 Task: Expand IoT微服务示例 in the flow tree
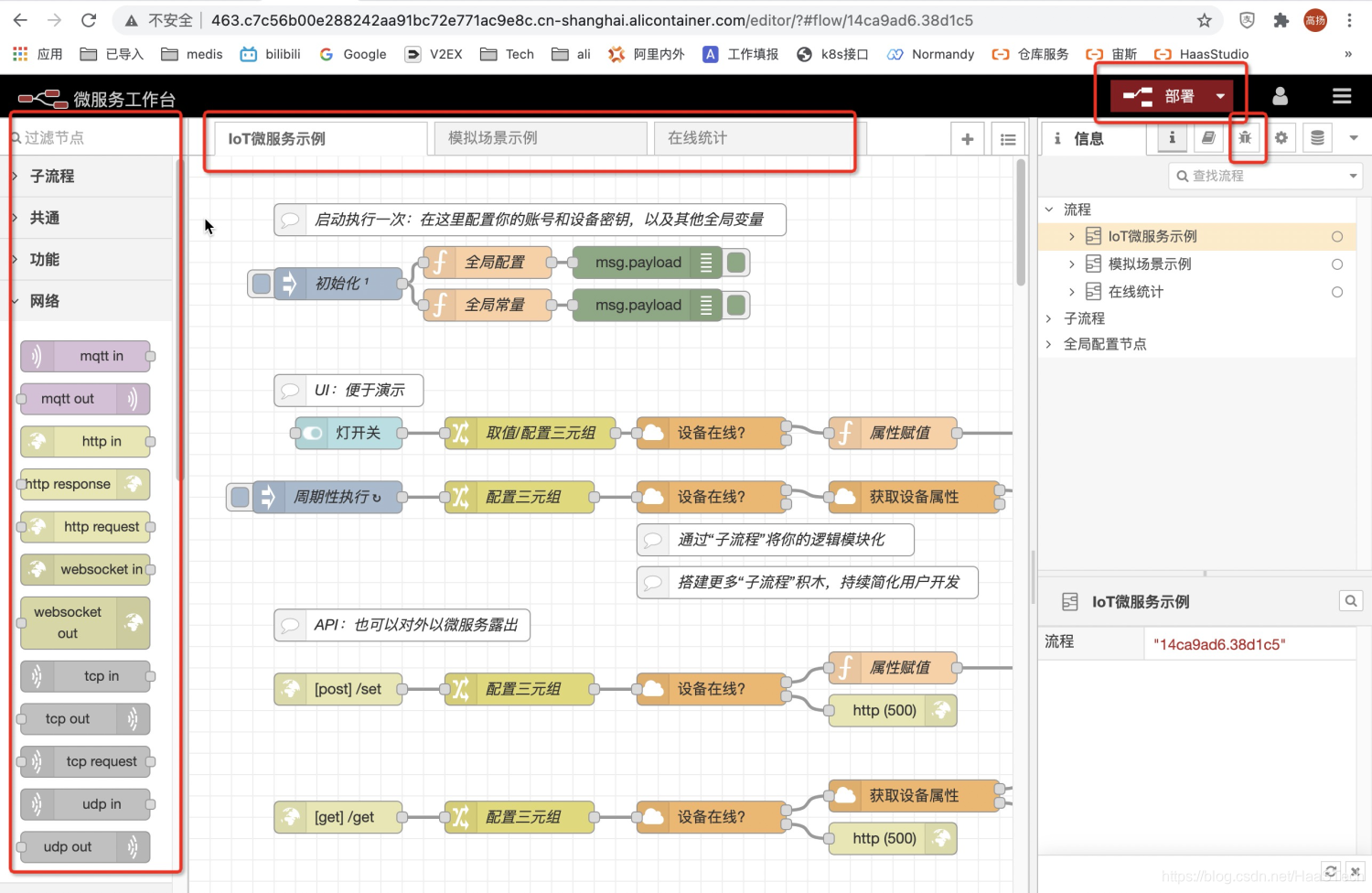pyautogui.click(x=1072, y=236)
